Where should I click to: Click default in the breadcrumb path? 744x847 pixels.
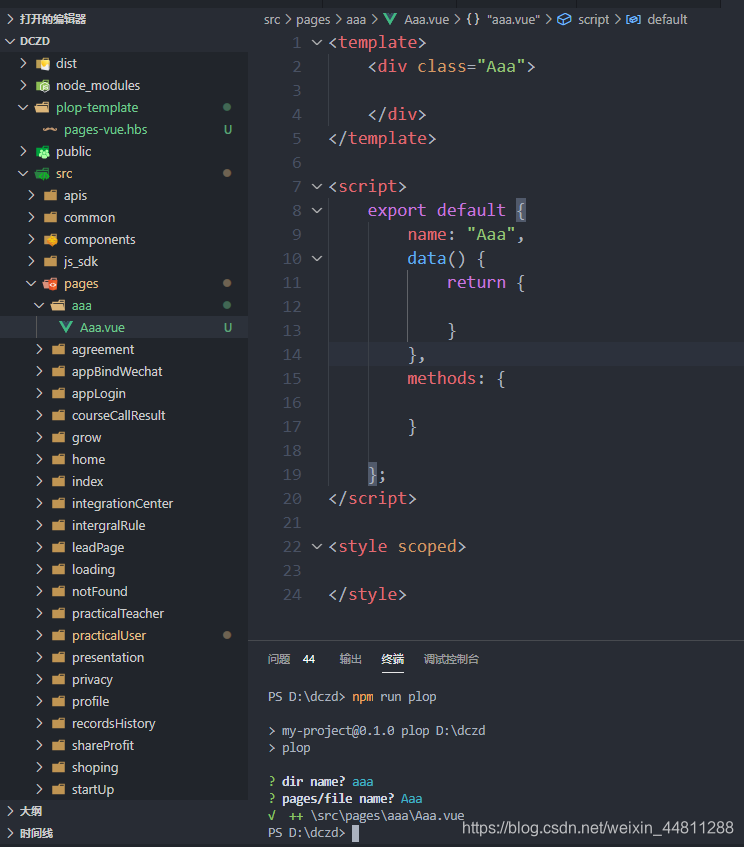667,19
